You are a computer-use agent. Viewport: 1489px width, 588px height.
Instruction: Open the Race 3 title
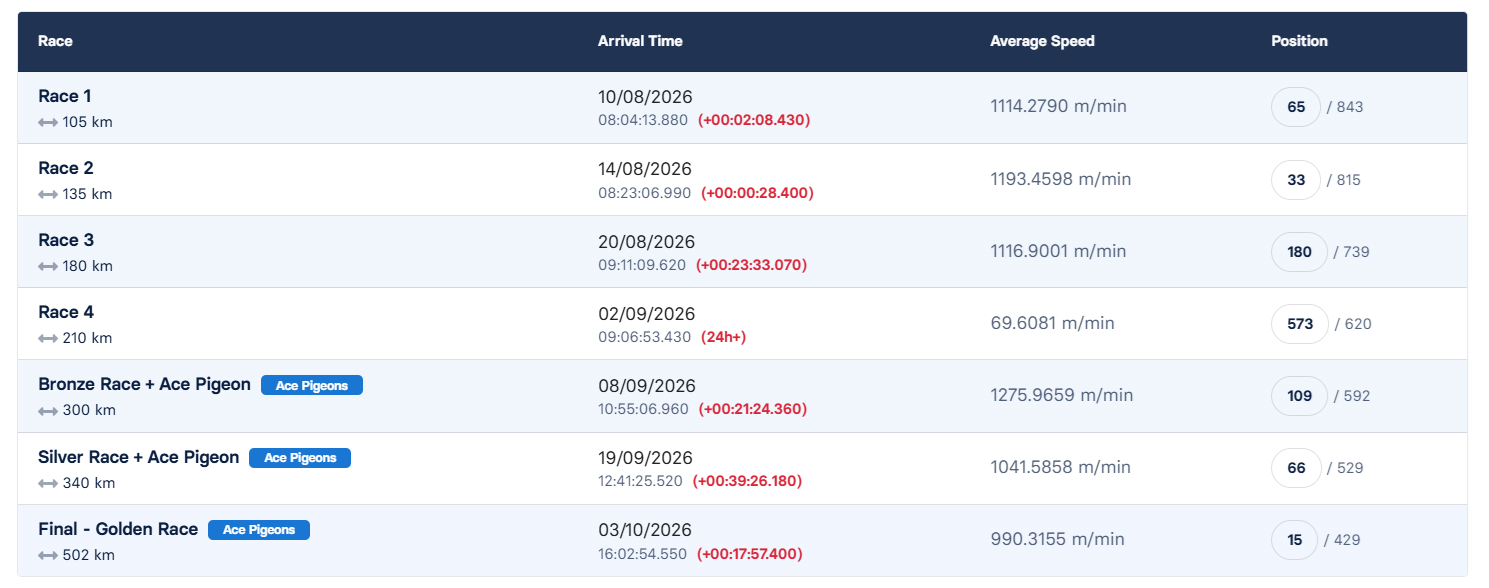point(66,240)
